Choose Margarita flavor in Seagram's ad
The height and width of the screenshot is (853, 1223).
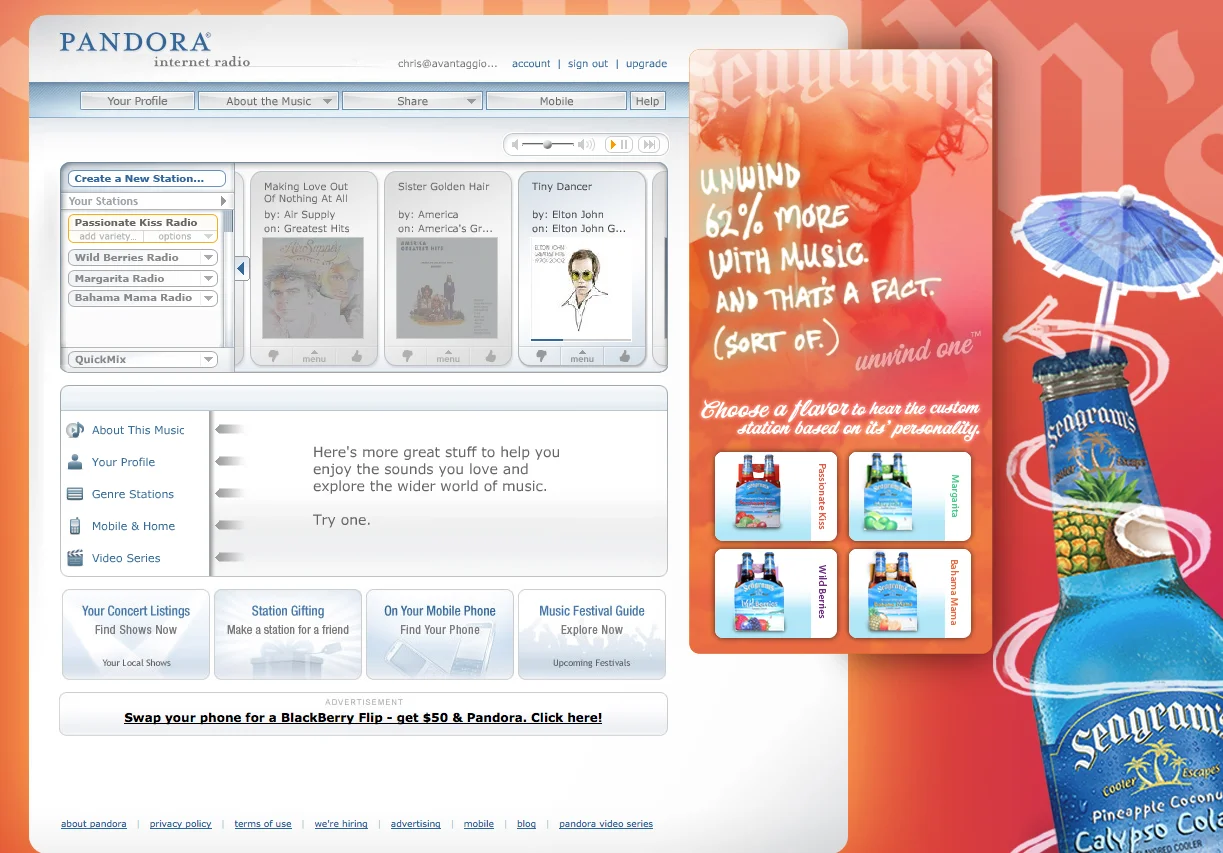pos(910,496)
